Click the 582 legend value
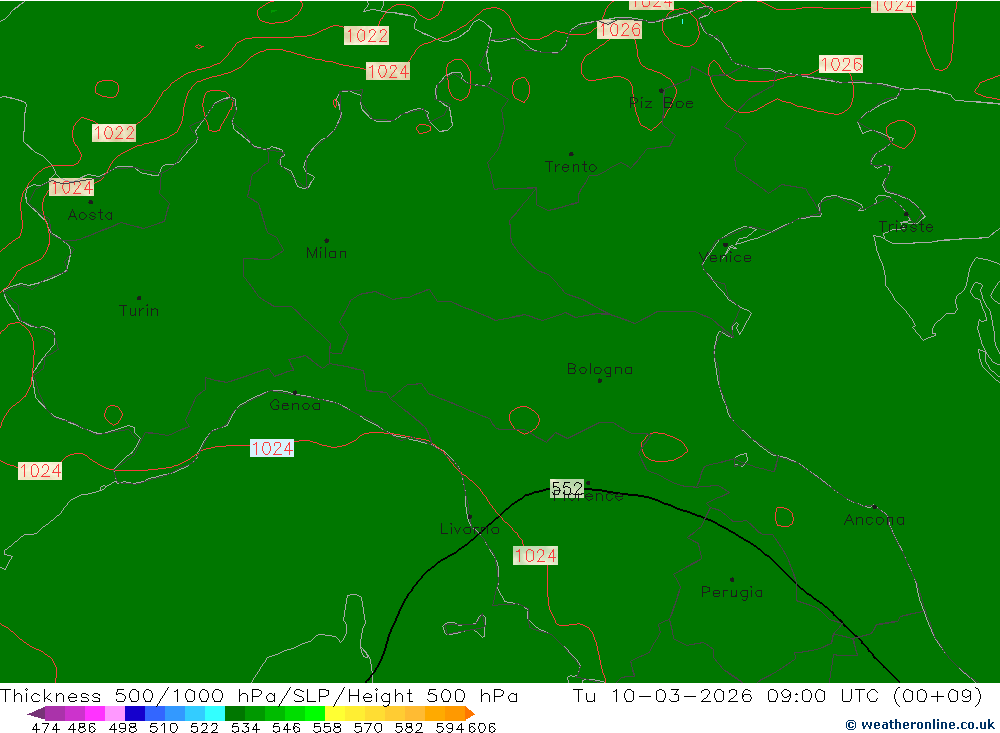Screen dimensions: 1000x733 (x=408, y=727)
